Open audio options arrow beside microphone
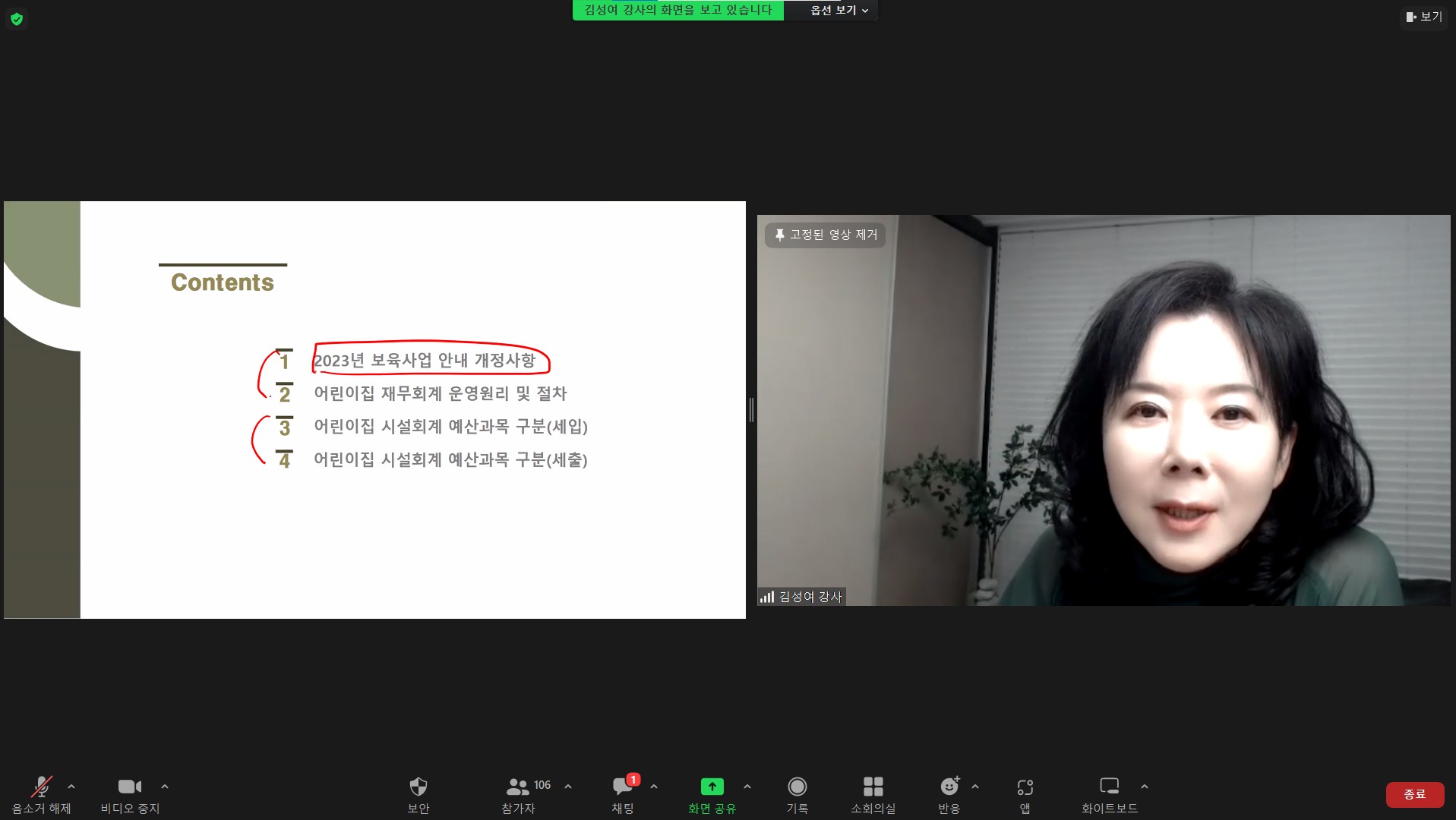Viewport: 1456px width, 820px height. [x=71, y=787]
